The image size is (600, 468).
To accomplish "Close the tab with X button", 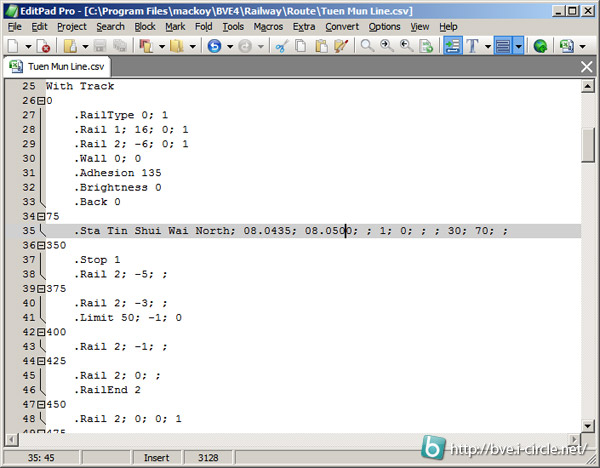I will pyautogui.click(x=587, y=66).
